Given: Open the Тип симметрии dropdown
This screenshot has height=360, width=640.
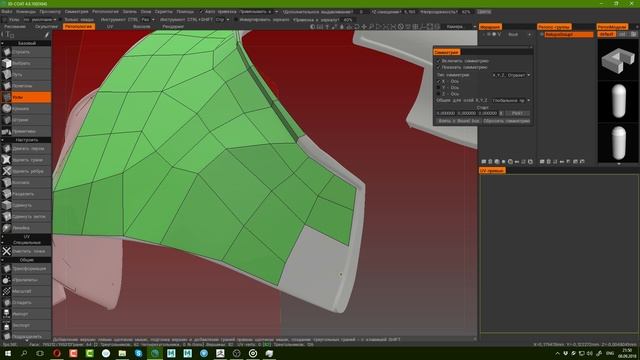Looking at the screenshot, I should [511, 75].
